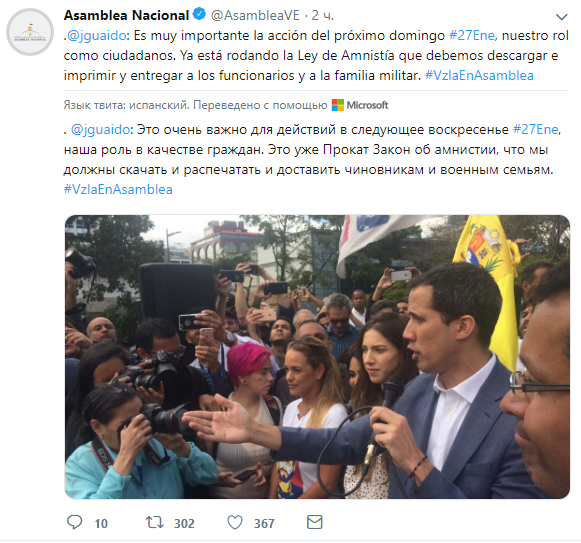The width and height of the screenshot is (581, 543).
Task: Open #27Ene hashtag in the original tweet
Action: coord(472,36)
